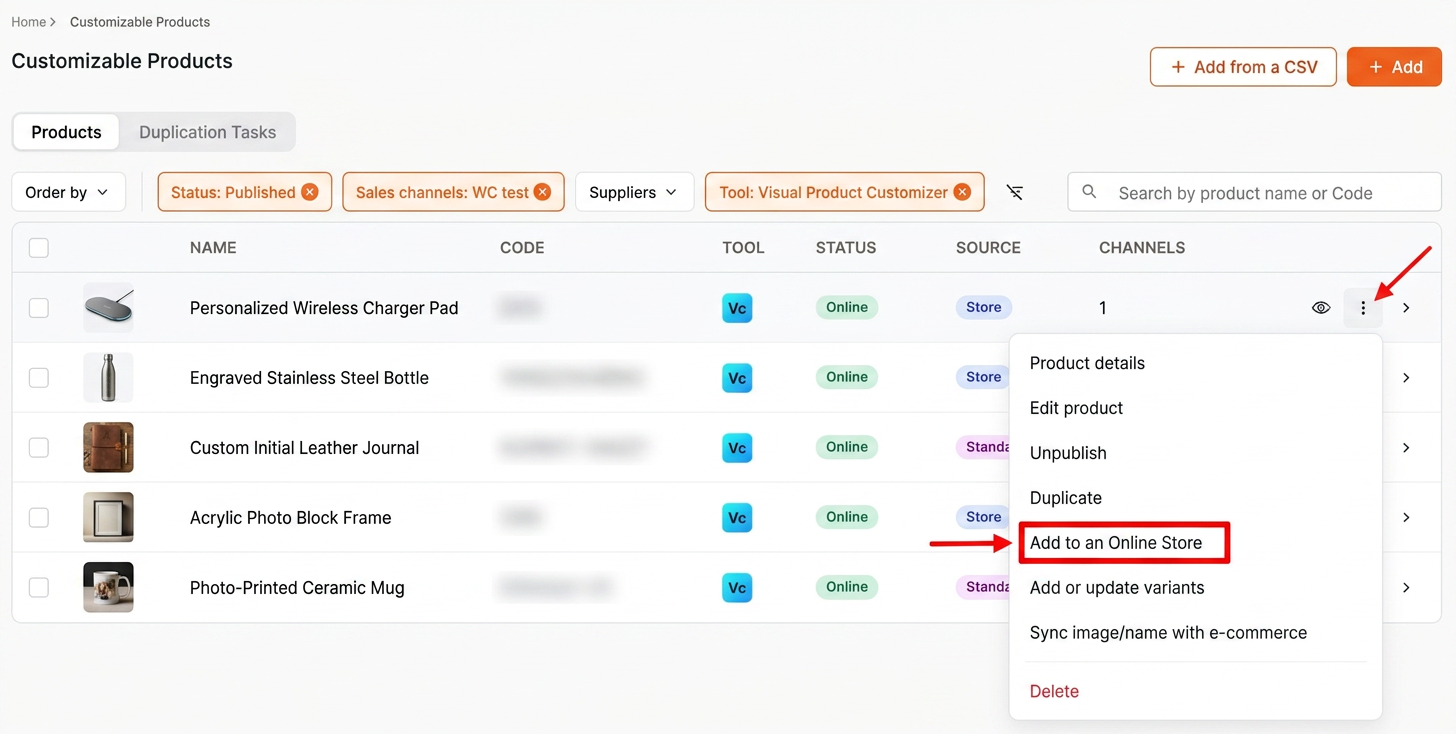Click the Vc tool icon for Wireless Charger Pad
This screenshot has width=1456, height=734.
[x=737, y=308]
